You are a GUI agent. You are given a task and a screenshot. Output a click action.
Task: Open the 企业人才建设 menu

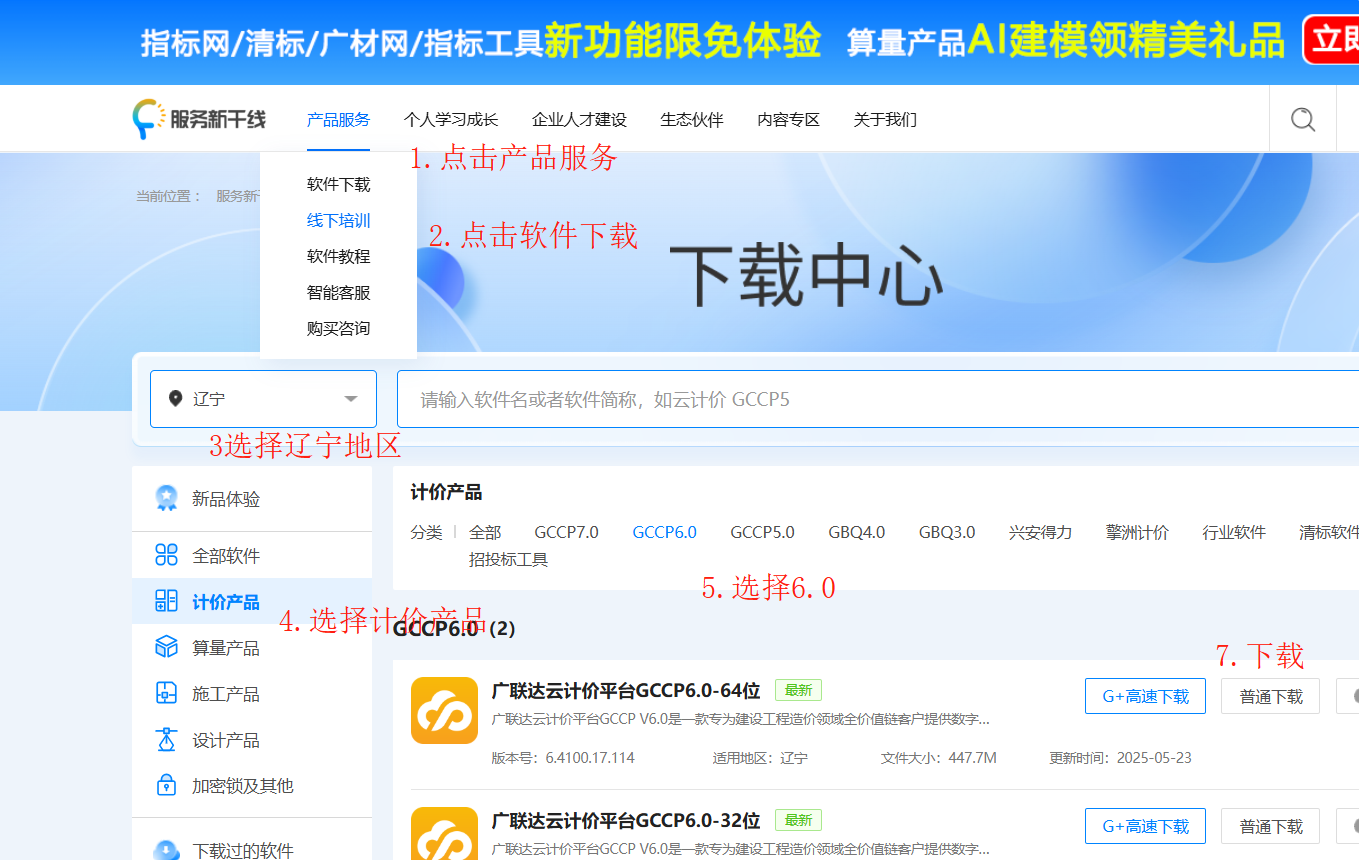click(x=579, y=120)
